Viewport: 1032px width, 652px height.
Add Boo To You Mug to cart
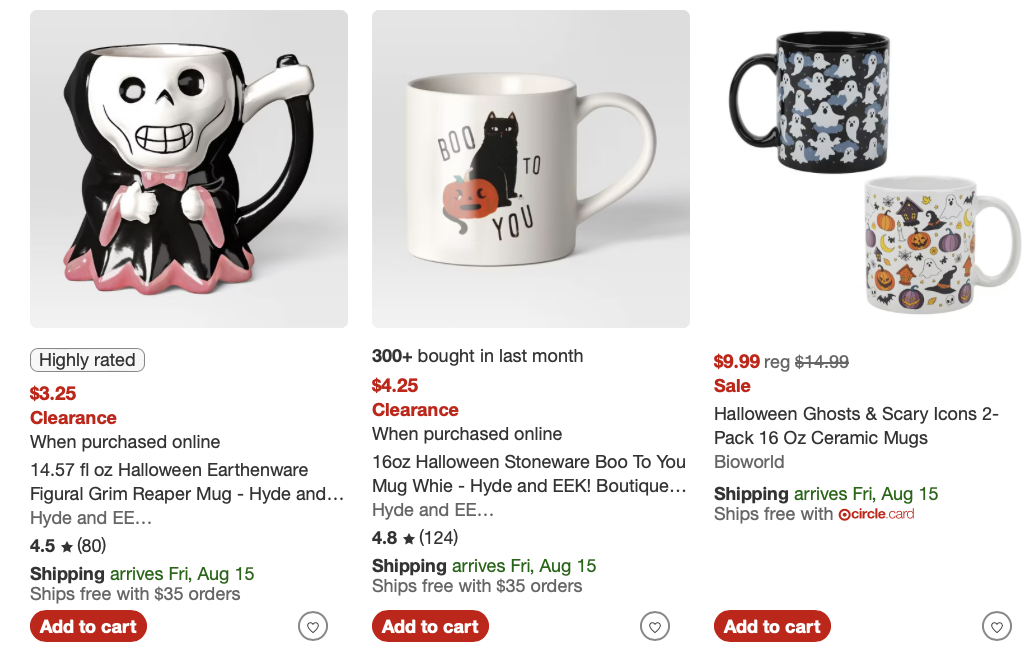pos(431,627)
